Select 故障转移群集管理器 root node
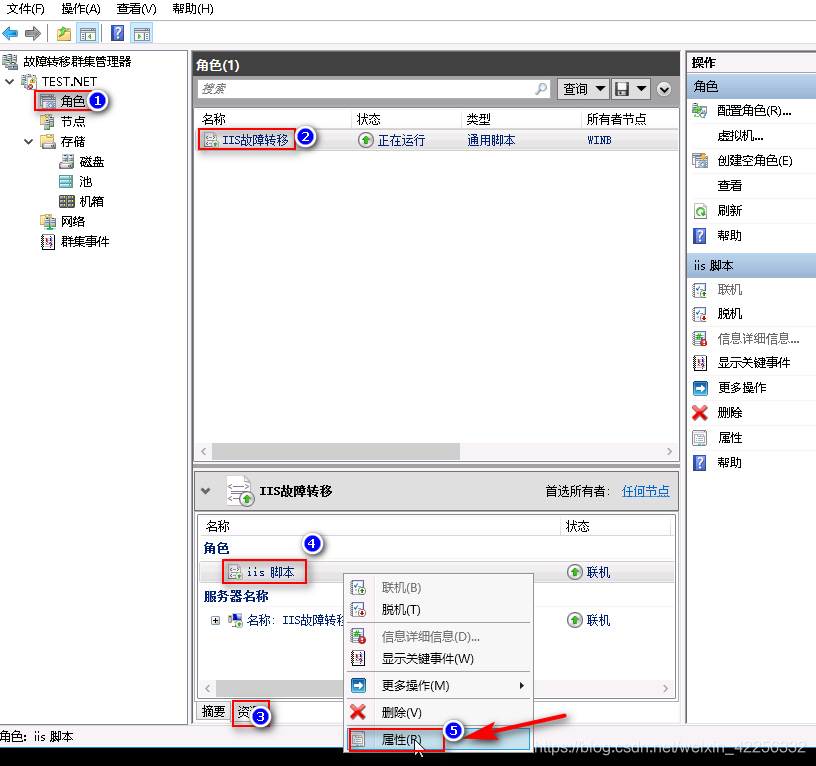 click(77, 61)
